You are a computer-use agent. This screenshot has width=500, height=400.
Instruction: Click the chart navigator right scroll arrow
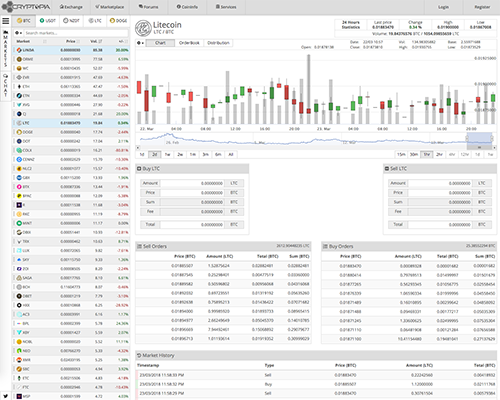[494, 148]
